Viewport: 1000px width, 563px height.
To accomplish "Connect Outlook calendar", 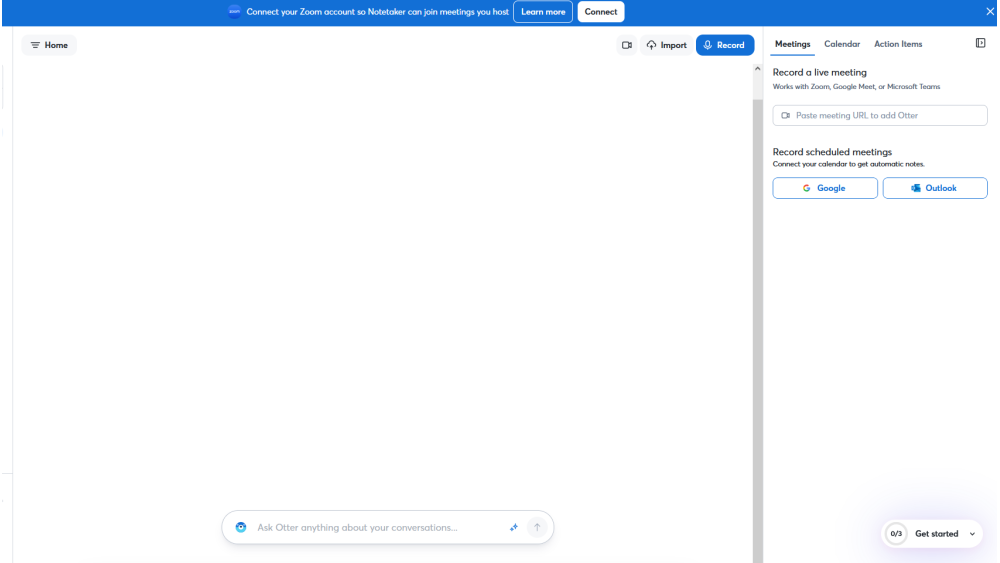I will click(x=935, y=188).
